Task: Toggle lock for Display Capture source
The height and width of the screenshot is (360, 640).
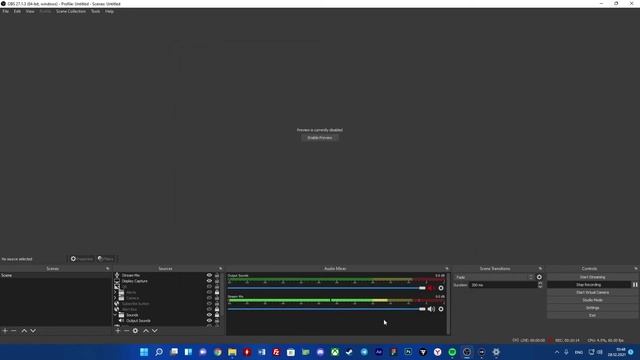Action: pyautogui.click(x=217, y=281)
